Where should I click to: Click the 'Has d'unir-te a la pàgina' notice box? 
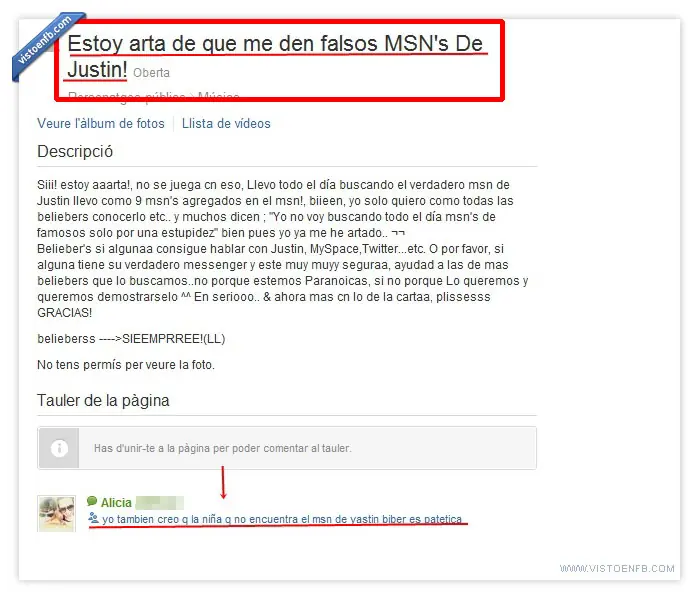[x=287, y=448]
